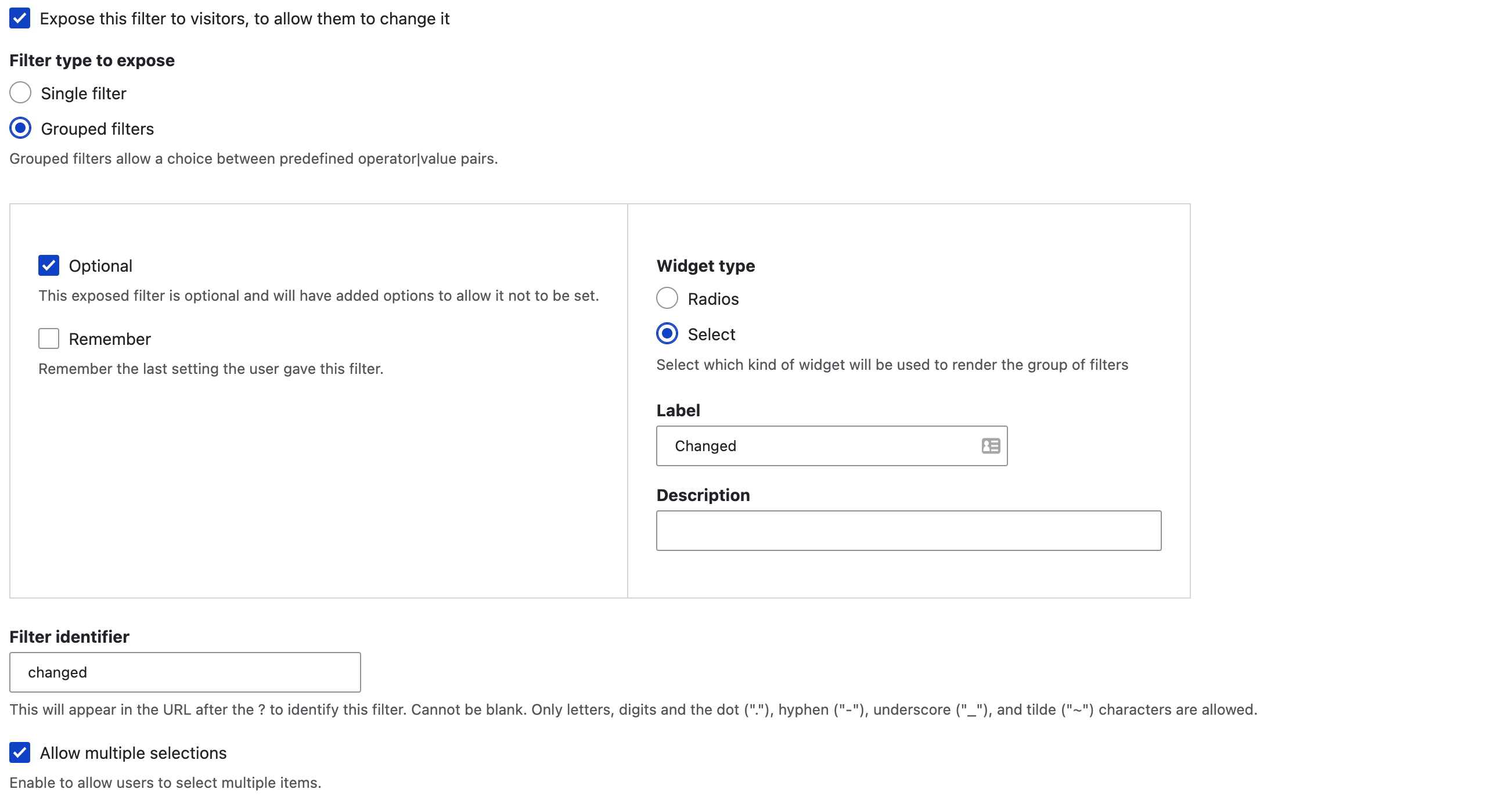This screenshot has width=1512, height=807.
Task: Select the Grouped filters radio option
Action: coord(20,128)
